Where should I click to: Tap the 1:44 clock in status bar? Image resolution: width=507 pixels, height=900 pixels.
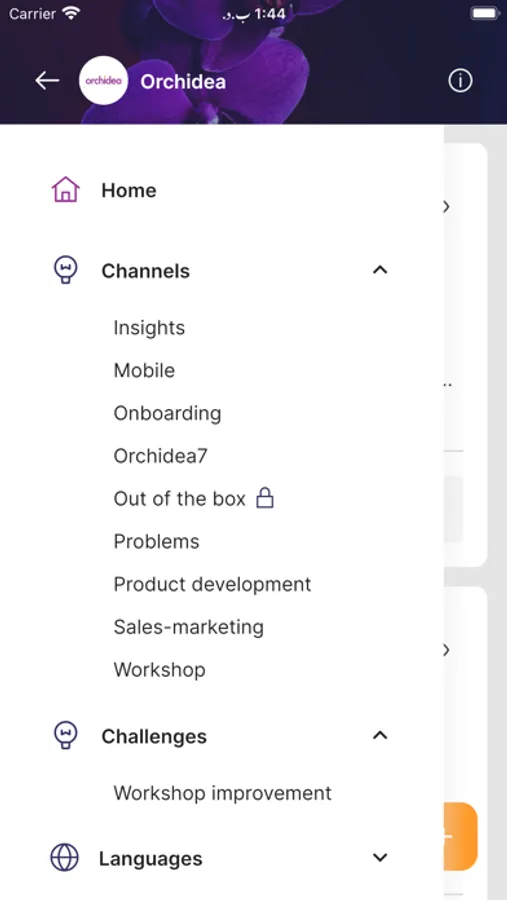click(x=270, y=14)
